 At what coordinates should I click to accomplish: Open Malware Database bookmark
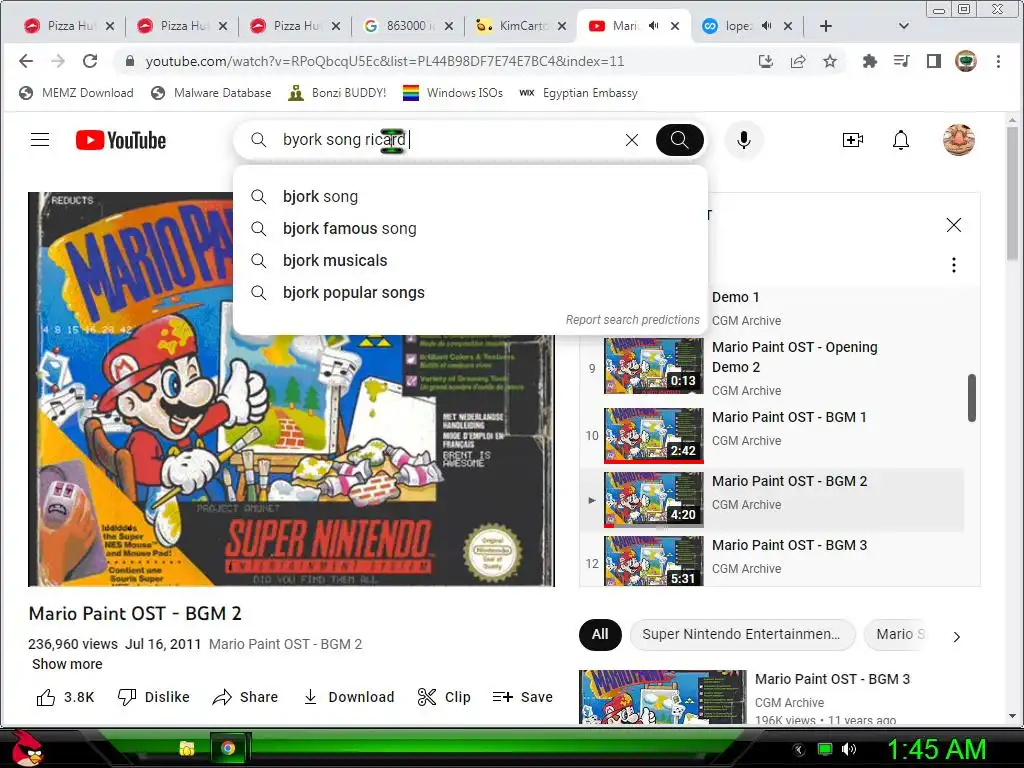coord(211,93)
